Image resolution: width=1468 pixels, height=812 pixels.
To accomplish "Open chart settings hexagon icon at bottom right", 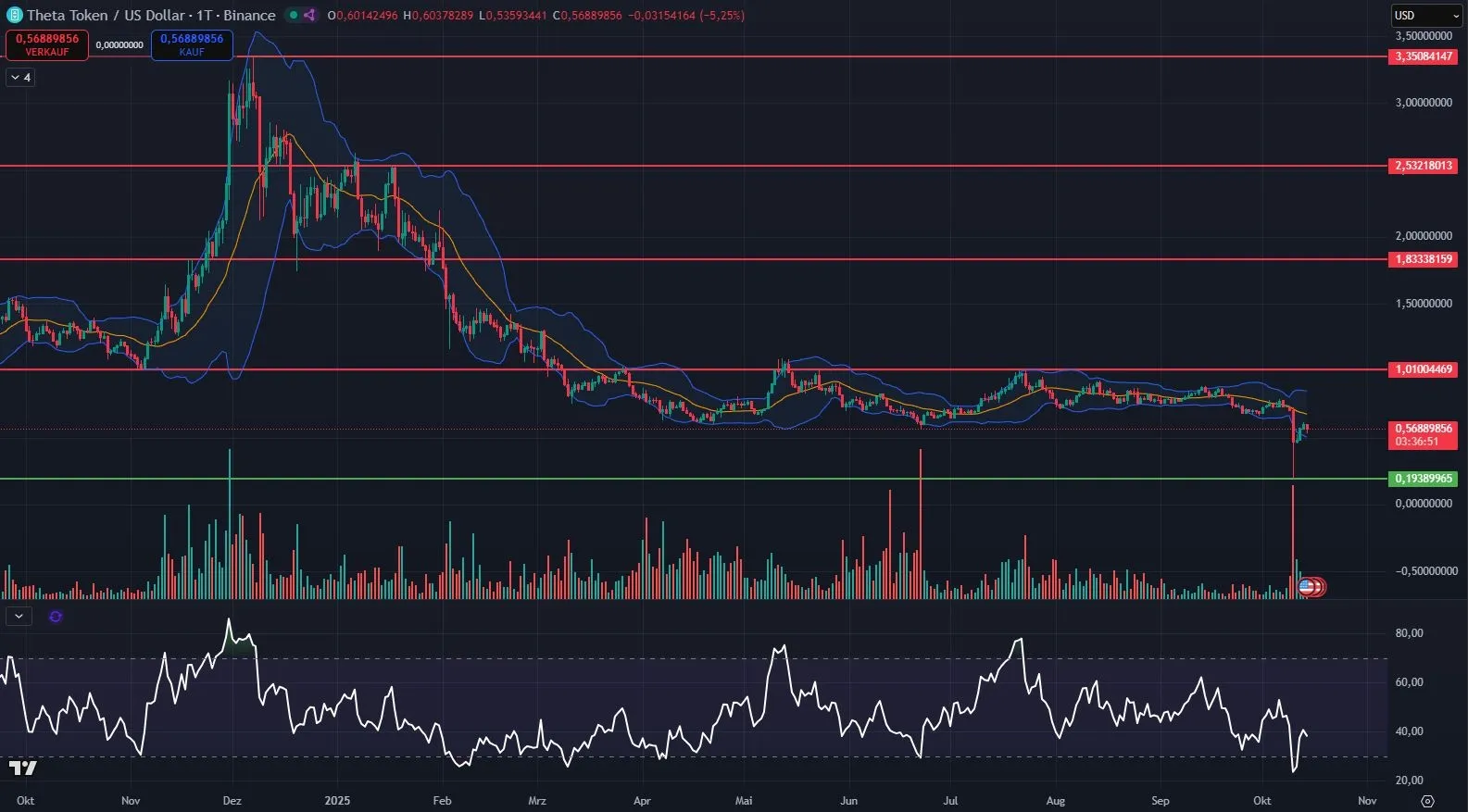I will click(x=1427, y=801).
